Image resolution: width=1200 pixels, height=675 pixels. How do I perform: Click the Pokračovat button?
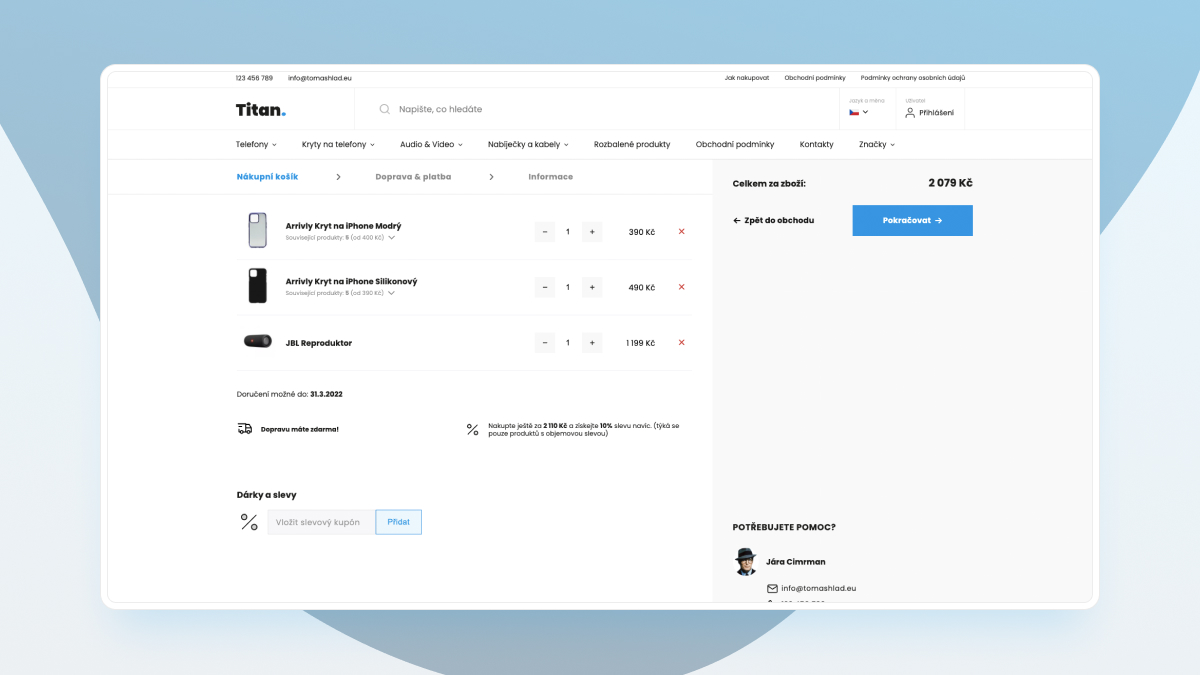click(913, 221)
